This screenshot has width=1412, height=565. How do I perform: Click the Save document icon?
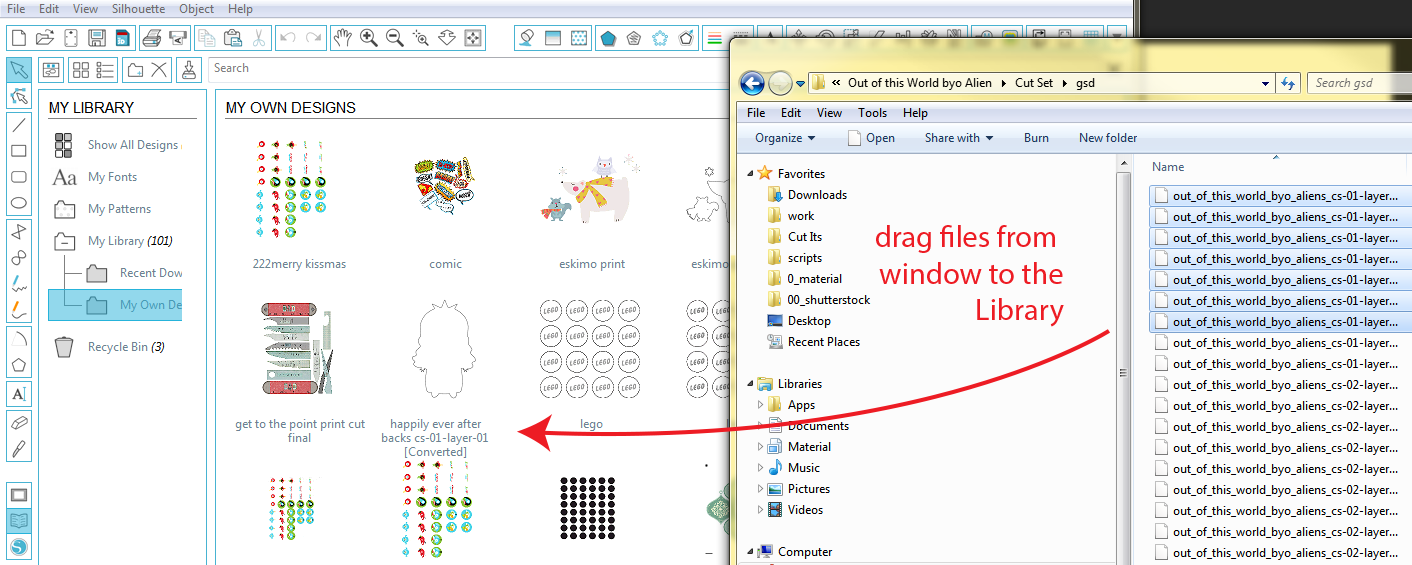point(97,38)
